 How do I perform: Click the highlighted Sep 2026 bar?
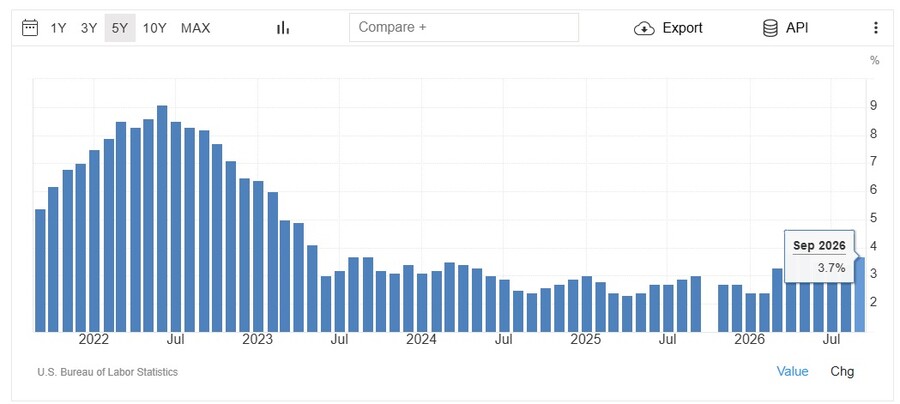(859, 294)
